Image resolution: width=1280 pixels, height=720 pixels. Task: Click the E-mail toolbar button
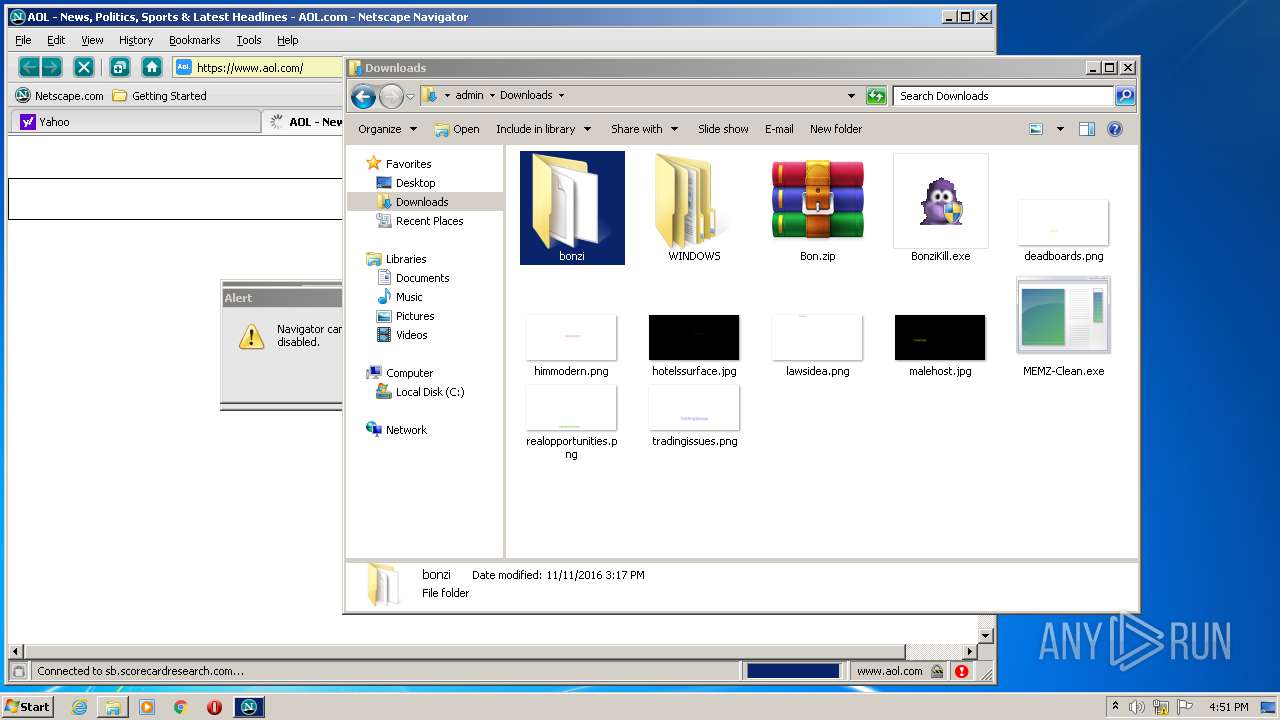coord(779,129)
